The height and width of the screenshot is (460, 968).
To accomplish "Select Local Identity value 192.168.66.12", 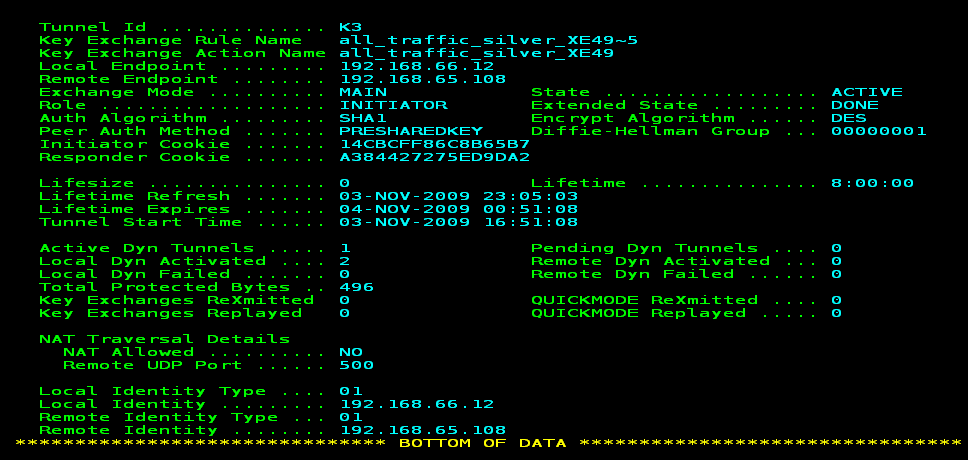I will click(417, 404).
